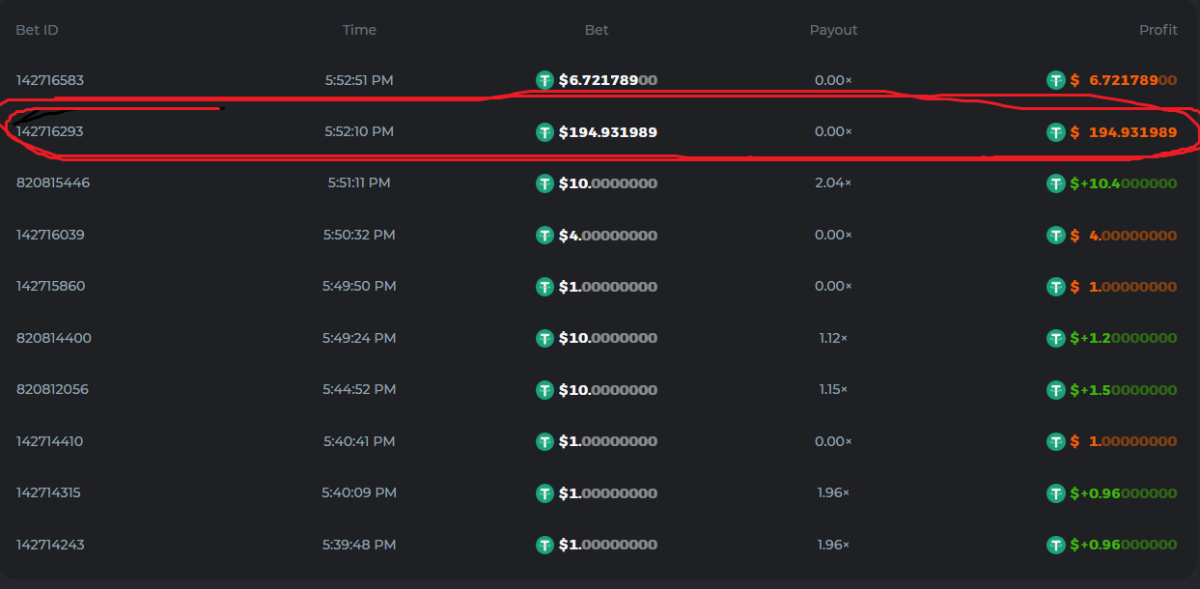The image size is (1200, 589).
Task: Click Tether icon beside 6.721789 profit
Action: coord(1056,80)
